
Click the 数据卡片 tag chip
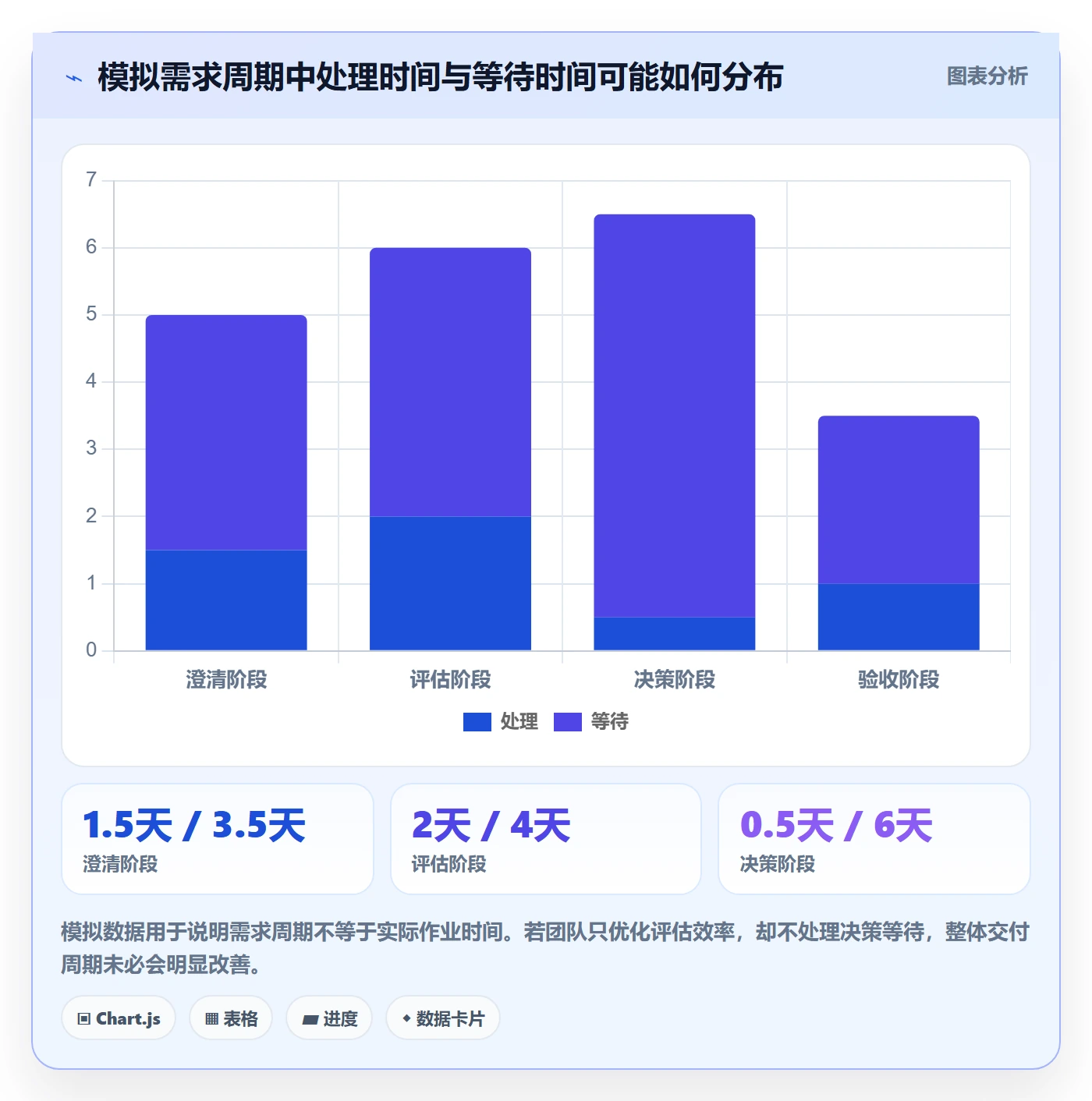tap(443, 1018)
